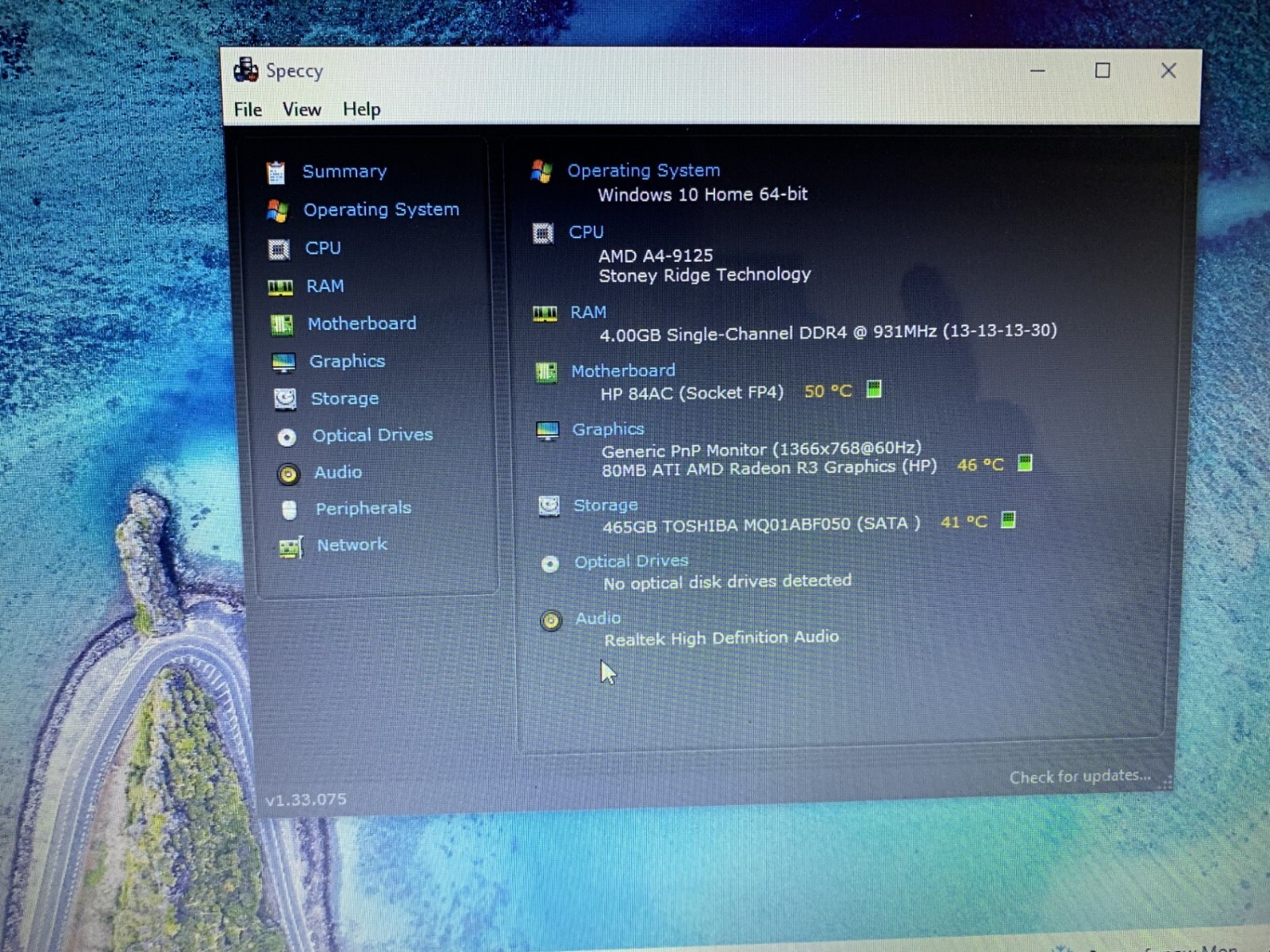Screen dimensions: 1270x952
Task: Open the CPU heading link in summary
Action: click(586, 232)
